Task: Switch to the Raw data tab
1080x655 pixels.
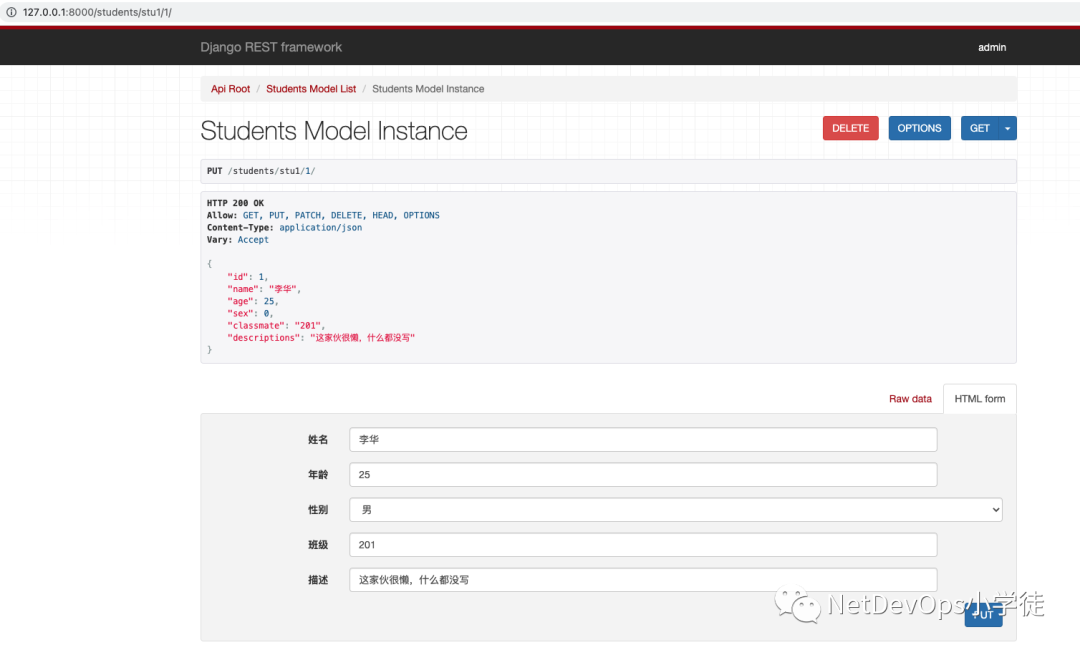Action: pos(910,399)
